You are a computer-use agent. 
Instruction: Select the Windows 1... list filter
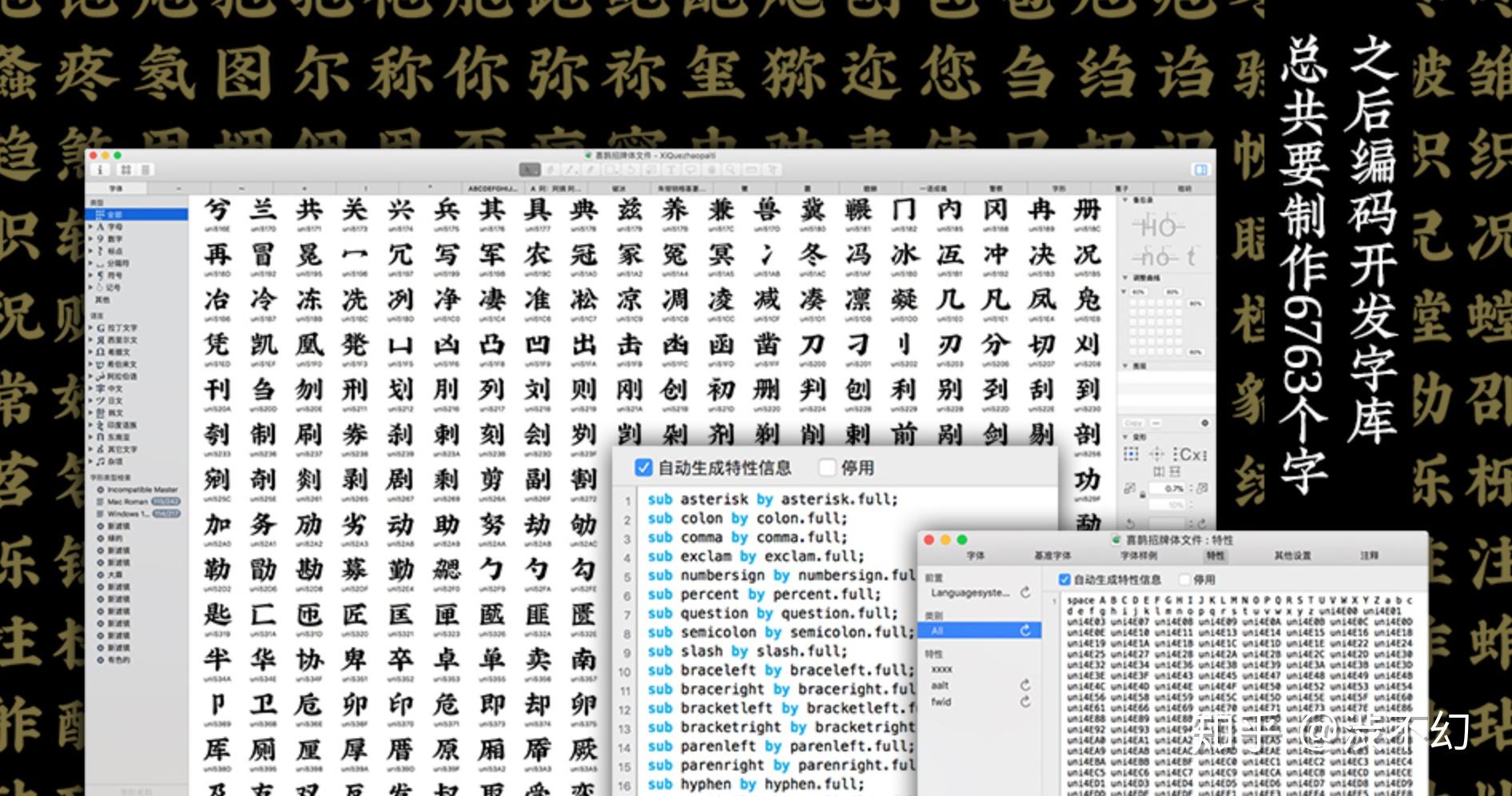tap(138, 514)
